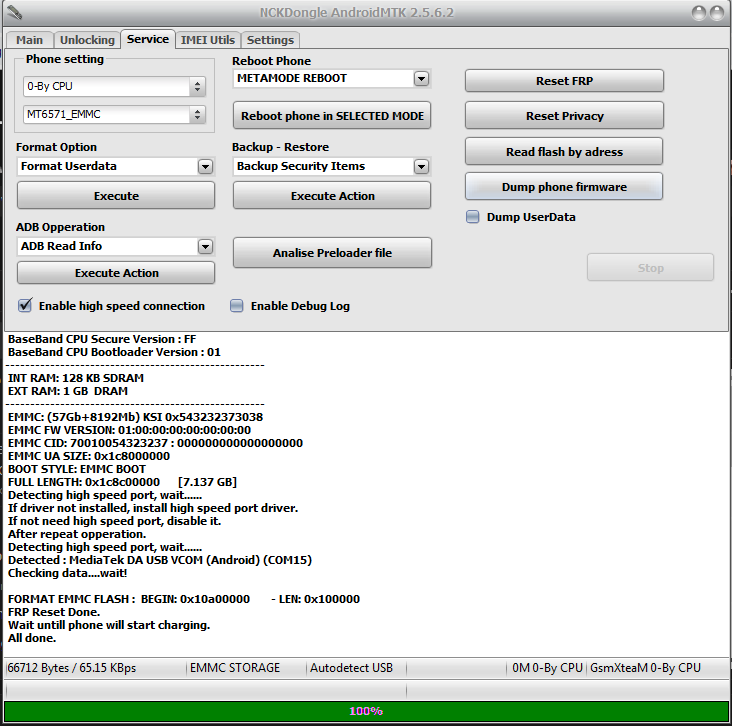Click the left round title bar button
The height and width of the screenshot is (726, 732).
coord(699,13)
